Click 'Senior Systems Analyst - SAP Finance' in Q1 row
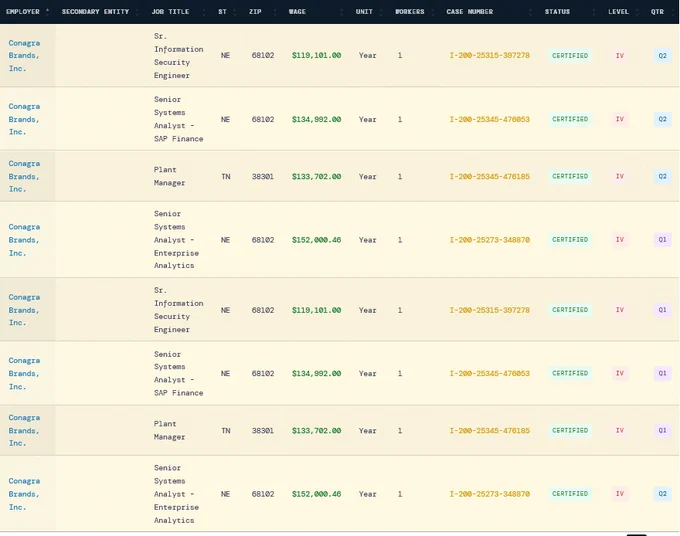The image size is (680, 536). pyautogui.click(x=179, y=373)
